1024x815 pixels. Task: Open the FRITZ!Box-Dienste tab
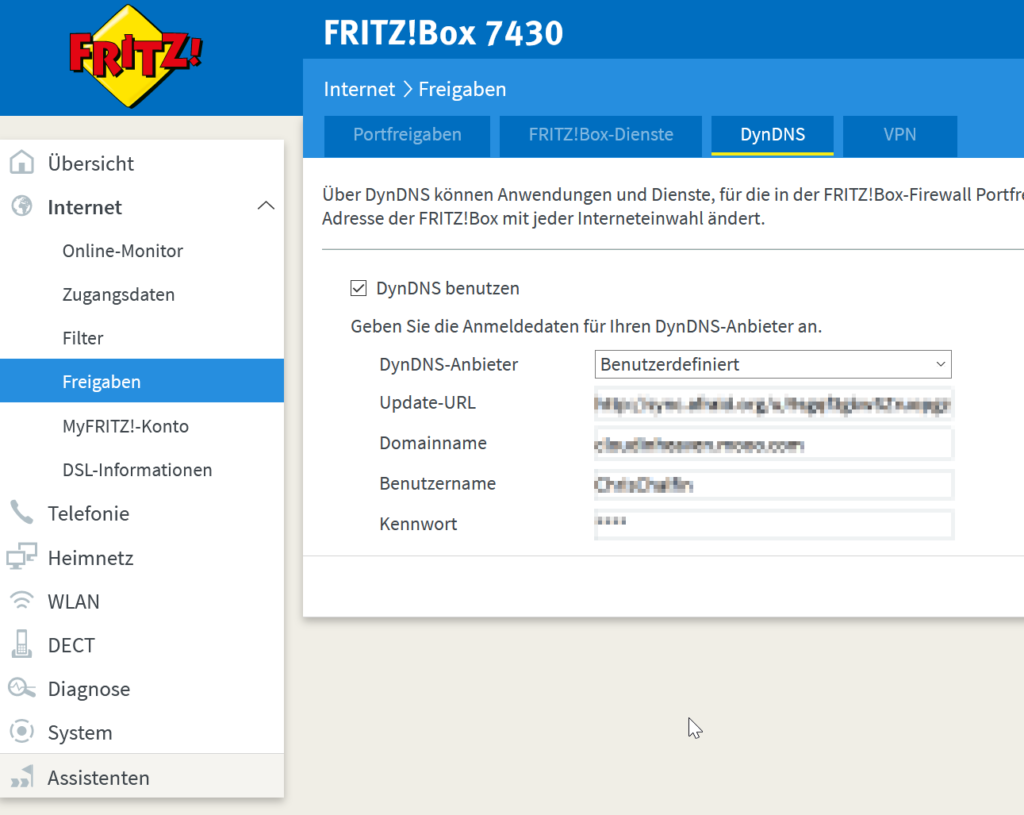click(x=600, y=135)
